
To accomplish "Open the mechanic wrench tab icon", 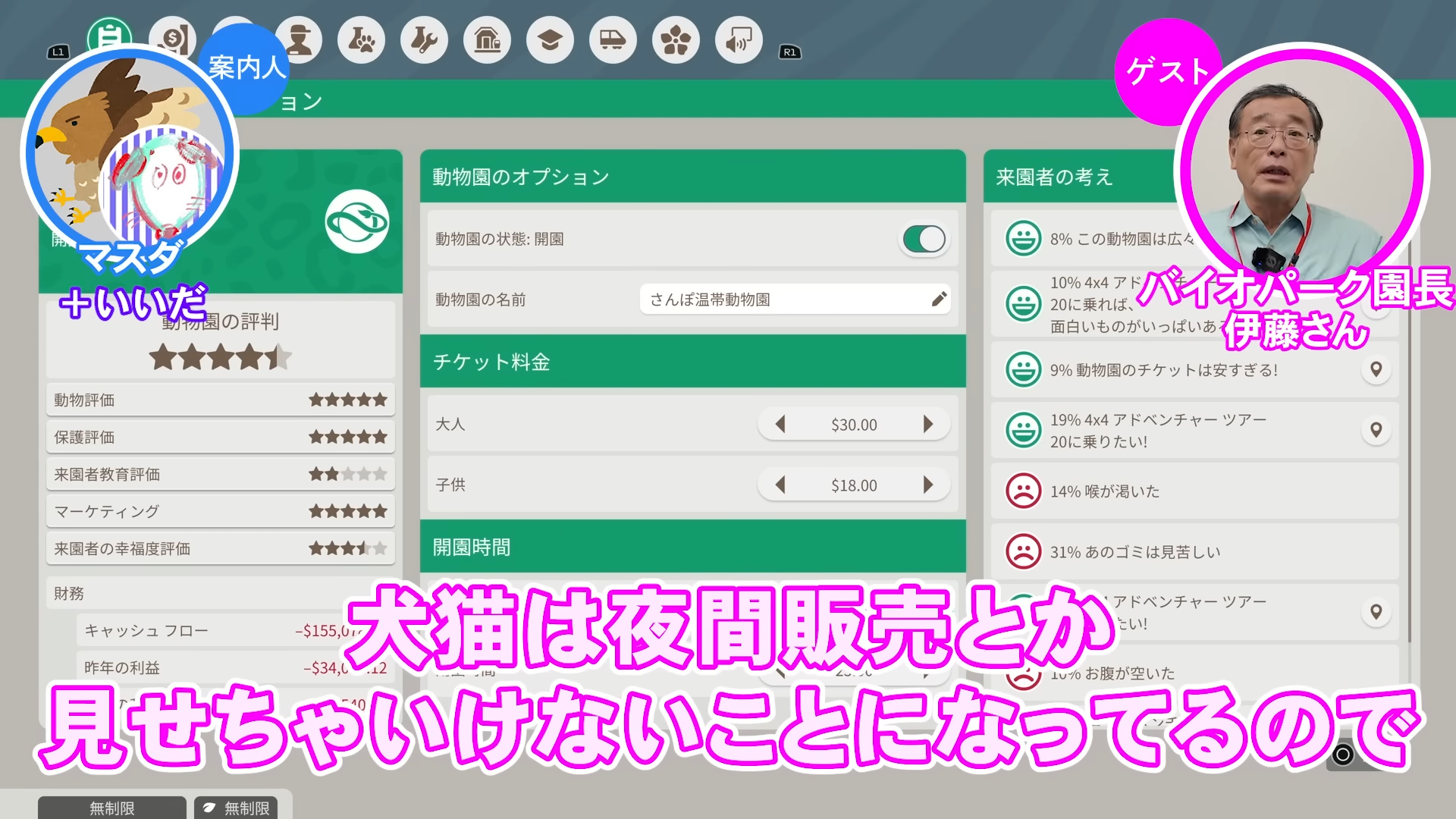I will (x=425, y=40).
